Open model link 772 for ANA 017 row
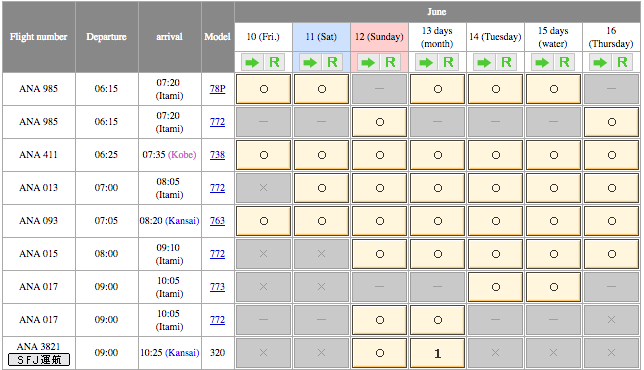The width and height of the screenshot is (644, 370). point(217,319)
